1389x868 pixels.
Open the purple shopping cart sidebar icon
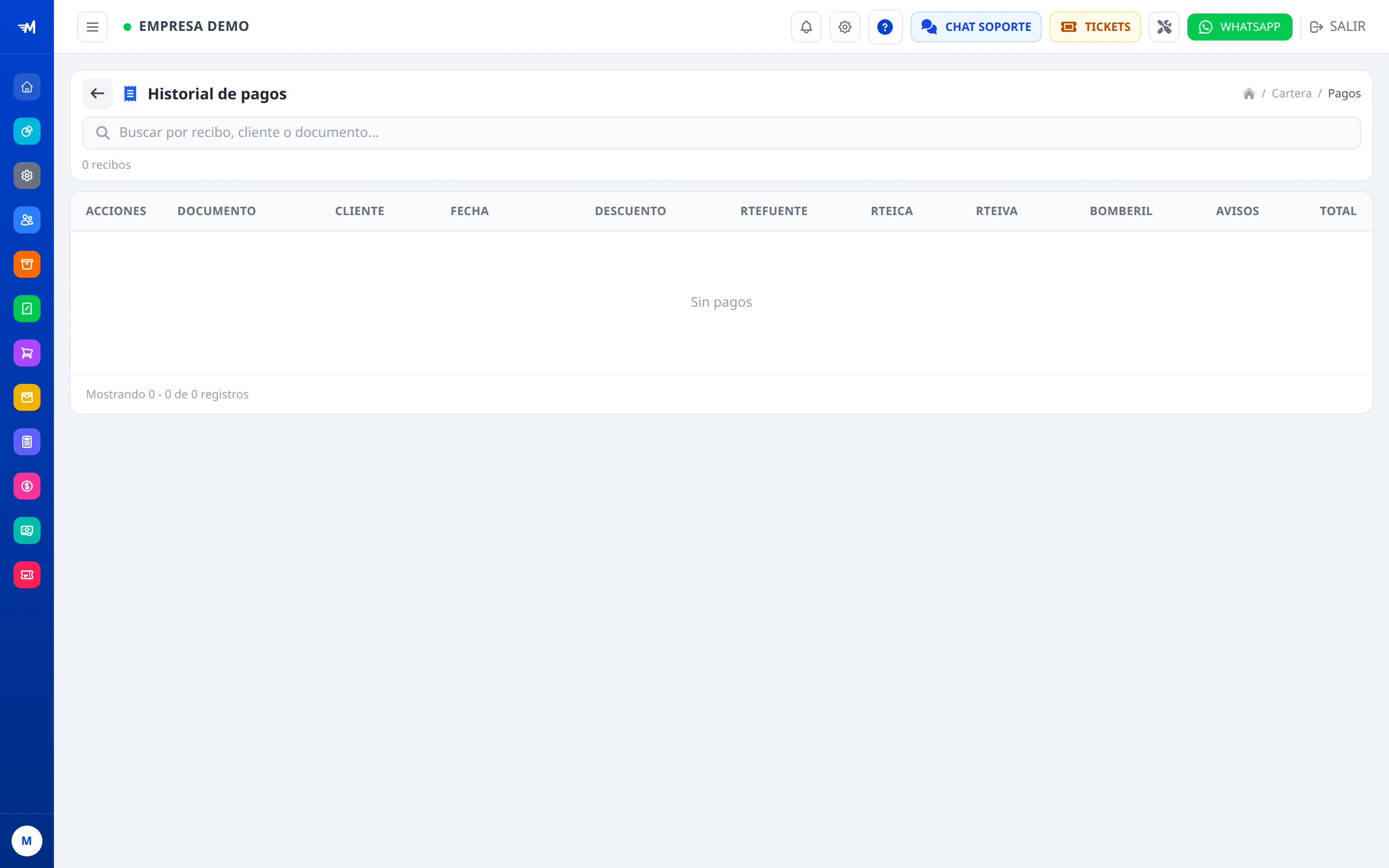tap(27, 353)
